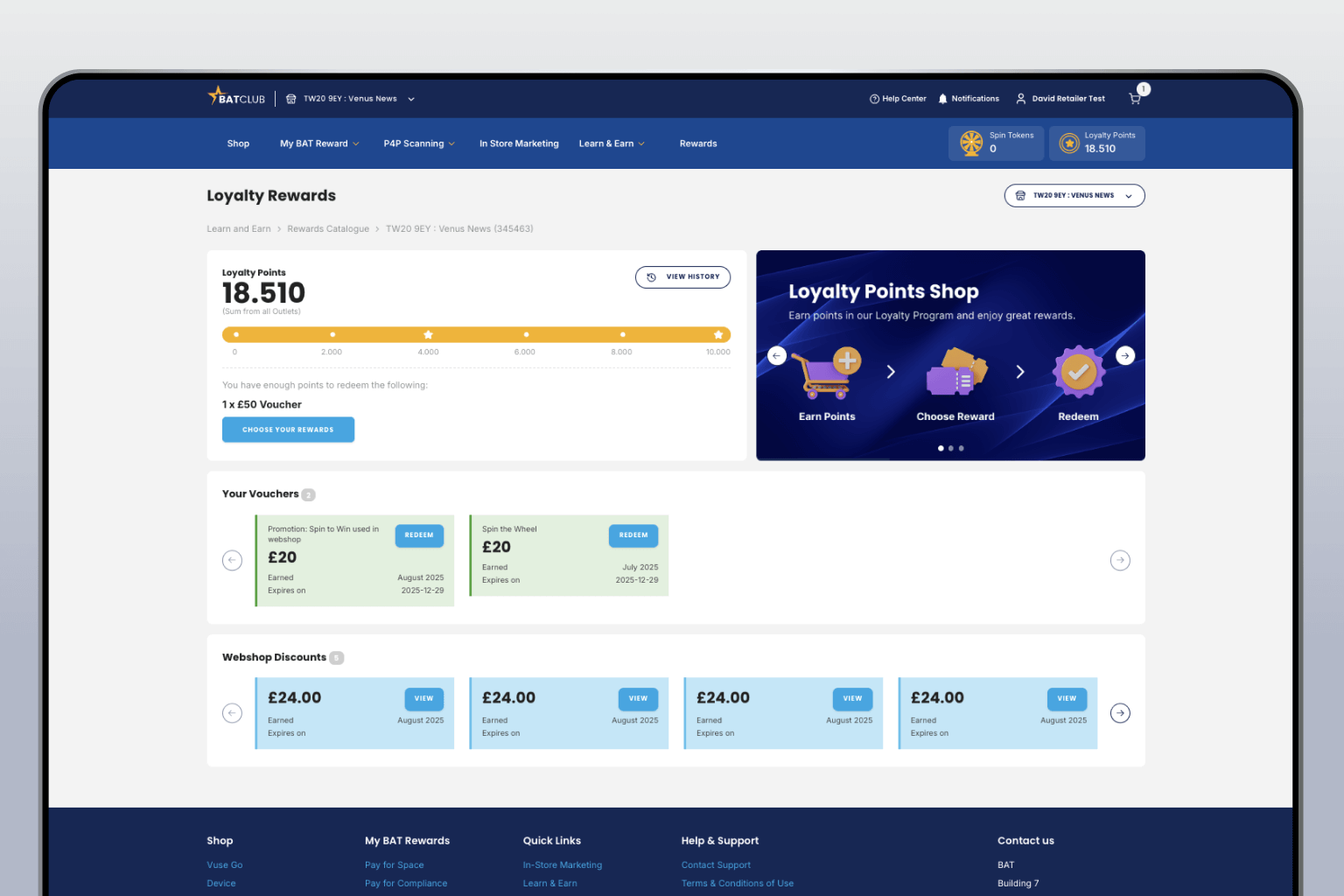
Task: Click CHOOSE YOUR REWARDS button
Action: (288, 430)
